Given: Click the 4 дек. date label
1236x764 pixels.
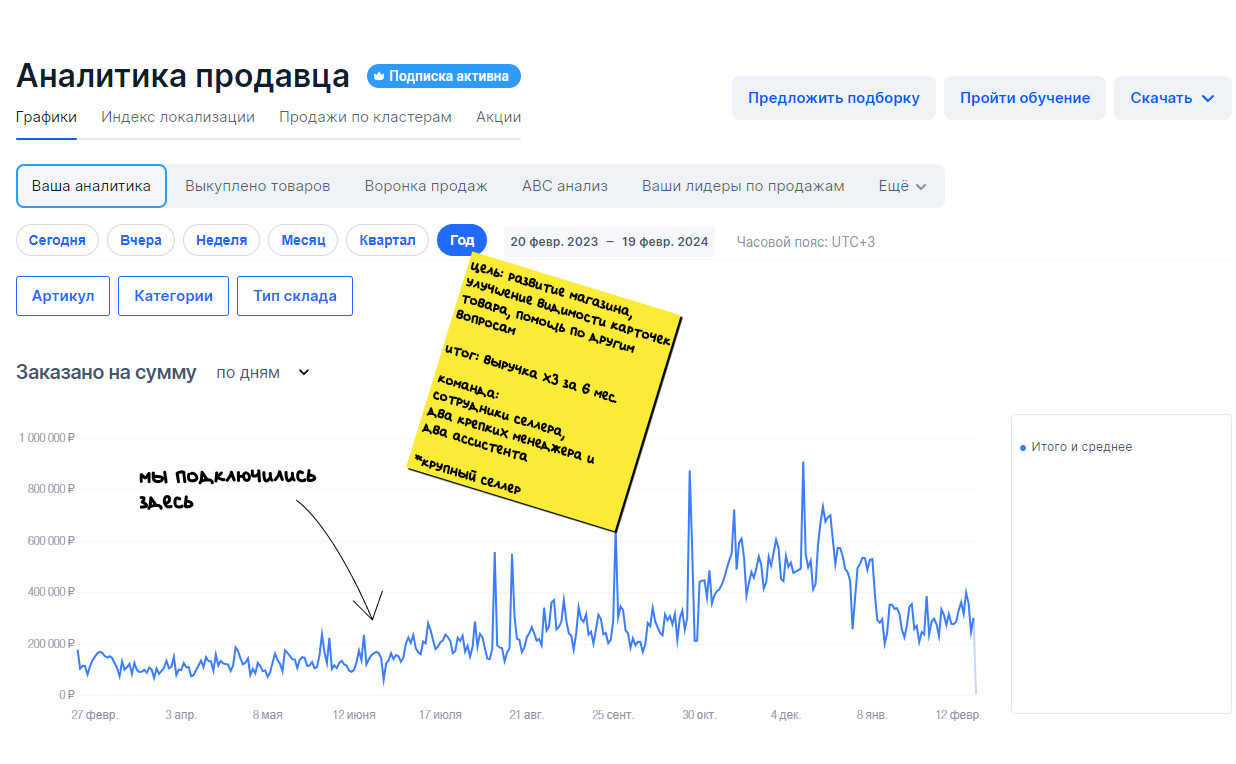Looking at the screenshot, I should click(x=786, y=715).
